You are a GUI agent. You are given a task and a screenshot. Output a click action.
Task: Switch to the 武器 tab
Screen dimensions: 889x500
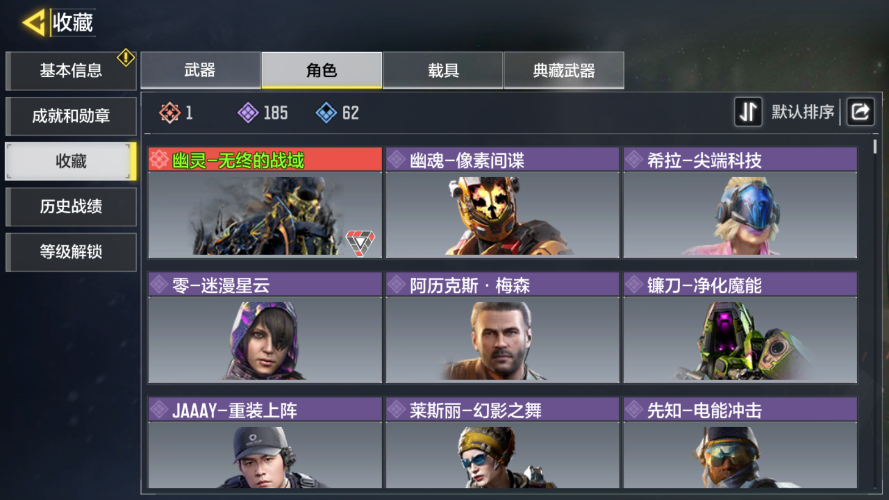click(x=200, y=70)
